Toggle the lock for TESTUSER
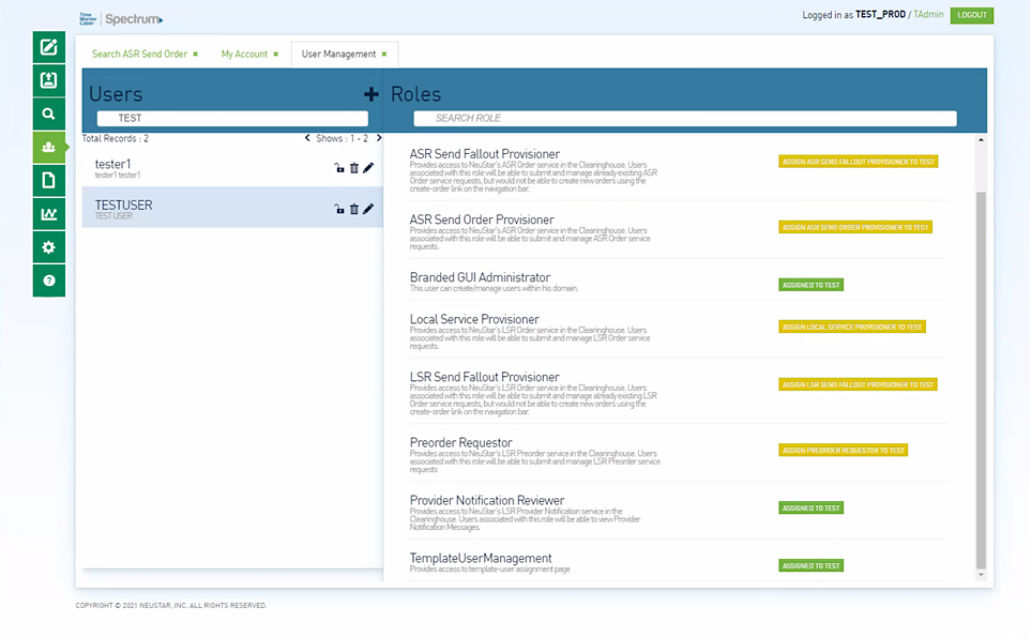The image size is (1030, 637). click(340, 209)
